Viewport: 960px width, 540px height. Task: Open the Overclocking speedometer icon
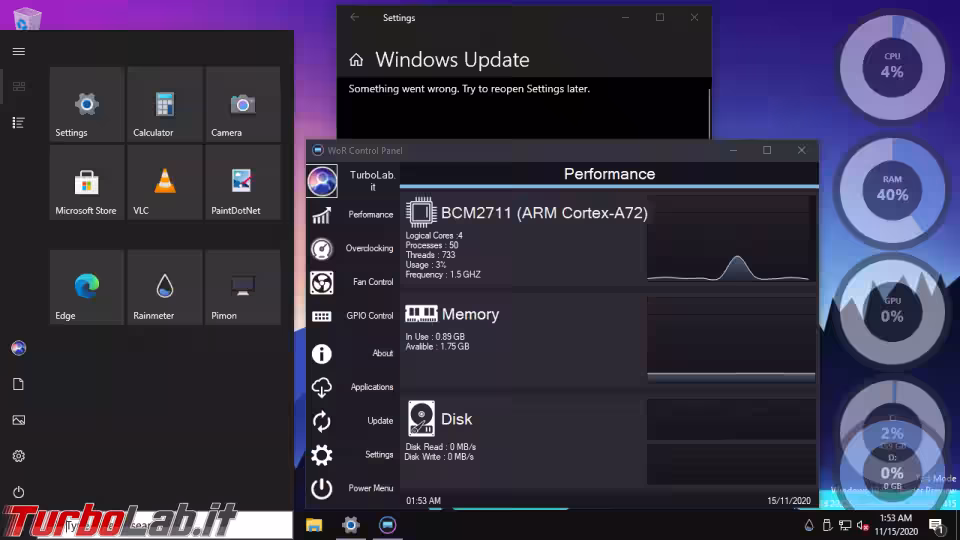coord(322,249)
